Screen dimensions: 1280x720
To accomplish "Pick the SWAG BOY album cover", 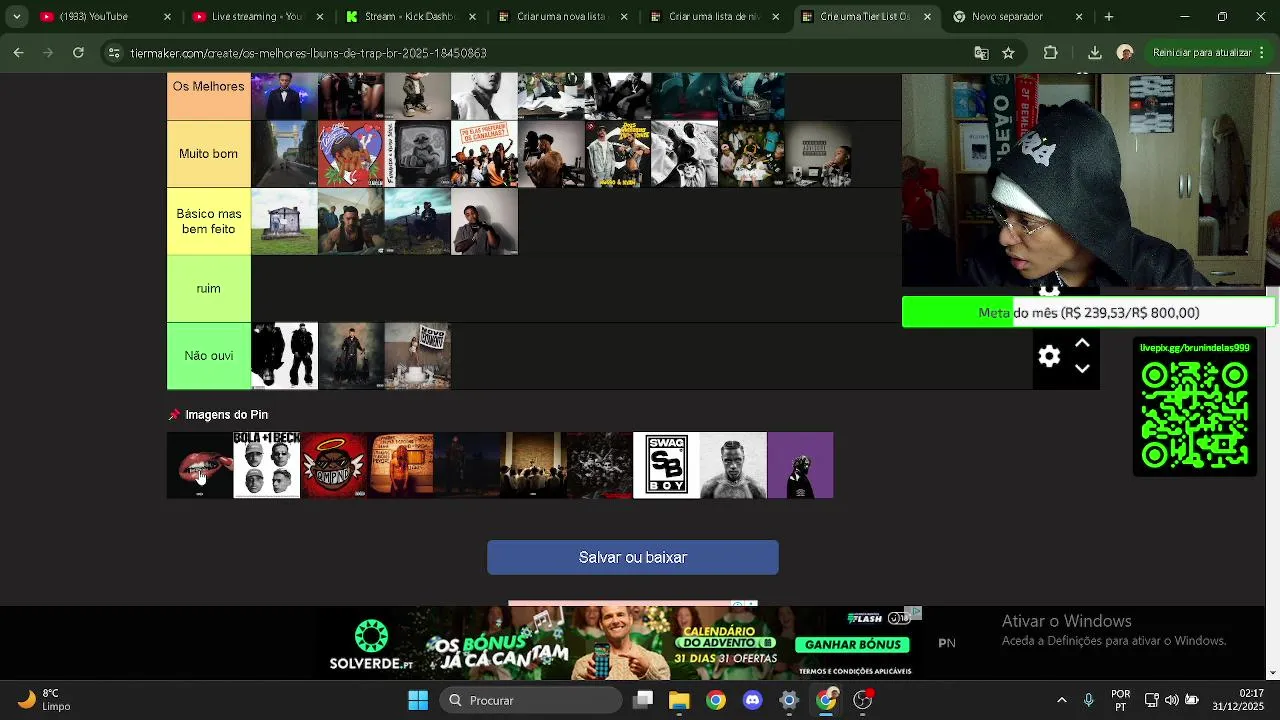I will (666, 465).
